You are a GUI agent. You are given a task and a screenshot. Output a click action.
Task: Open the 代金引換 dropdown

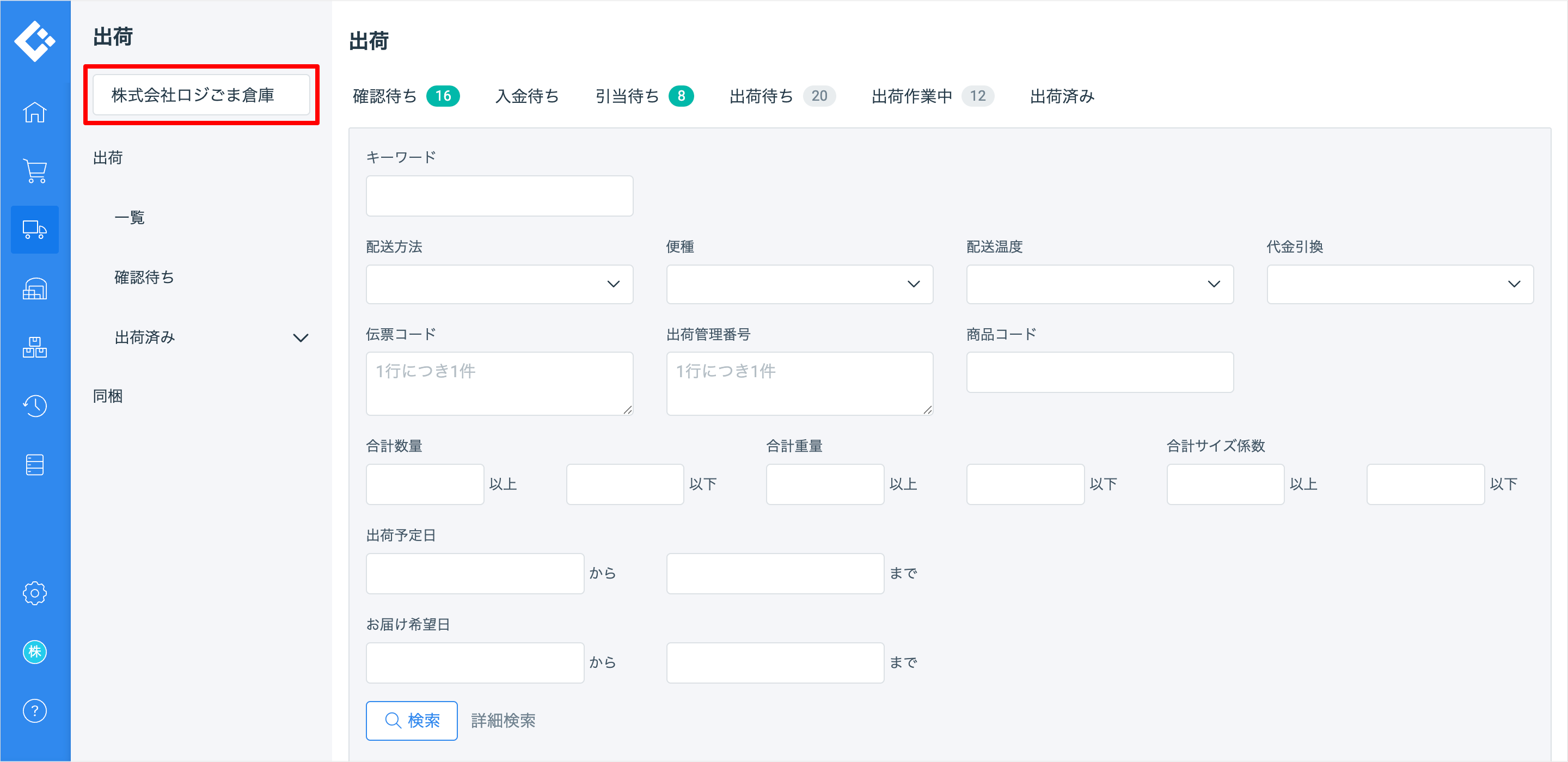pyautogui.click(x=1399, y=284)
